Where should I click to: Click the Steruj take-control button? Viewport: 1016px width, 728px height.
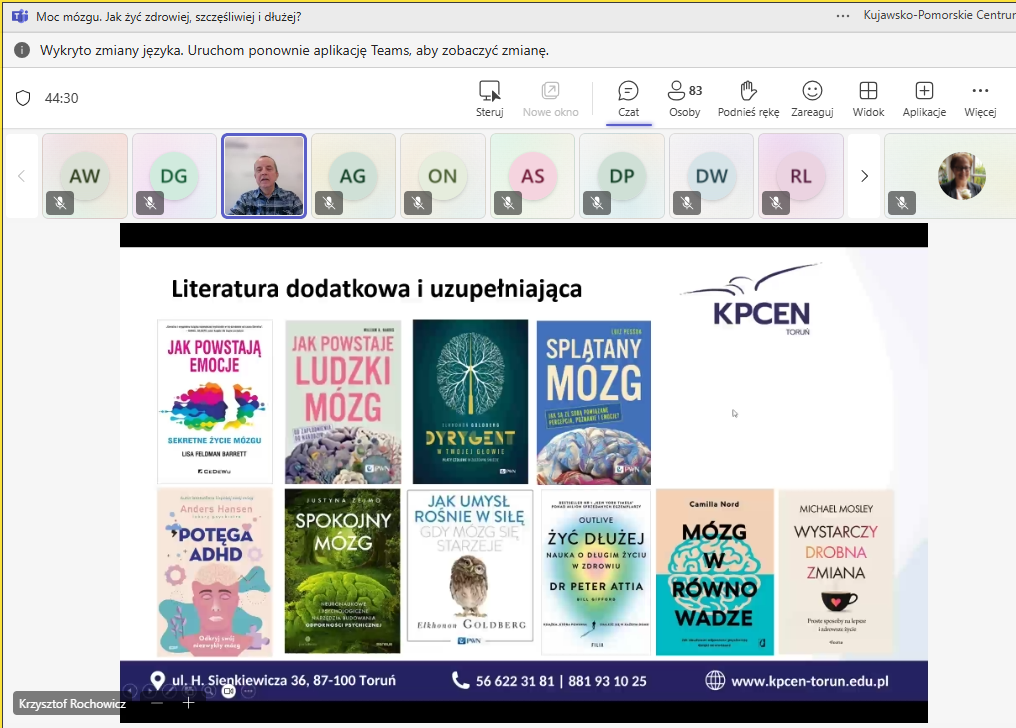coord(489,99)
